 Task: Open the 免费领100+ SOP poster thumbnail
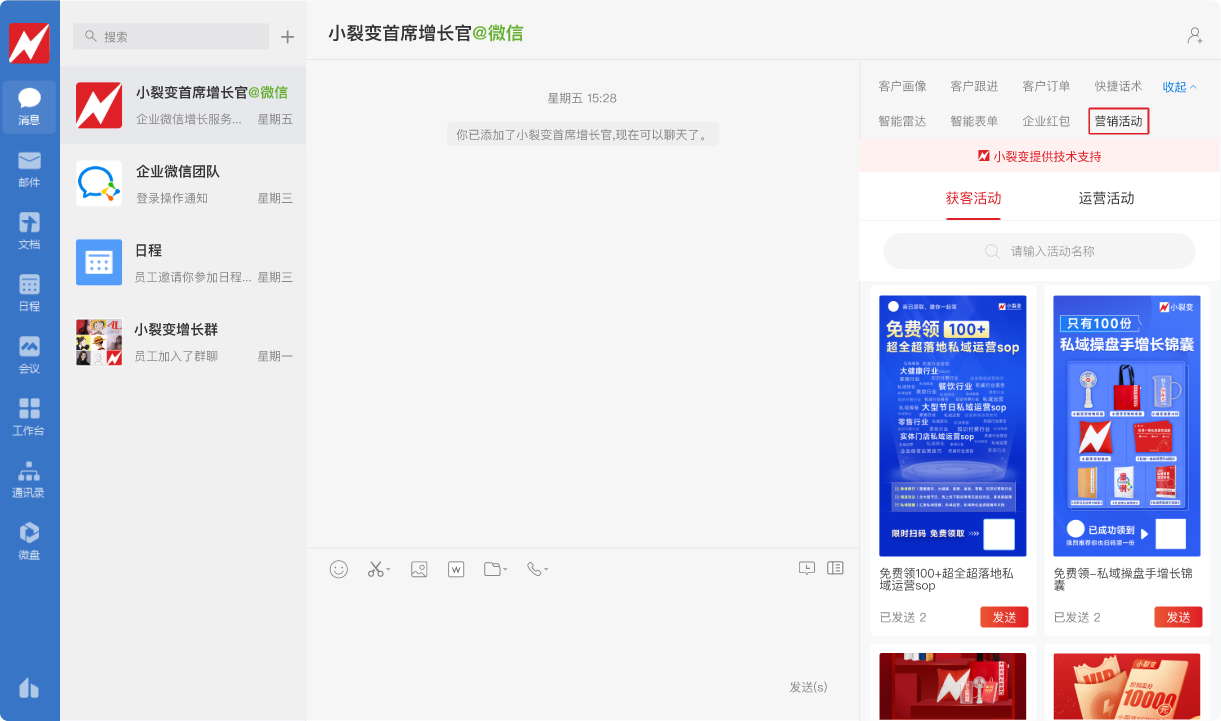(953, 426)
